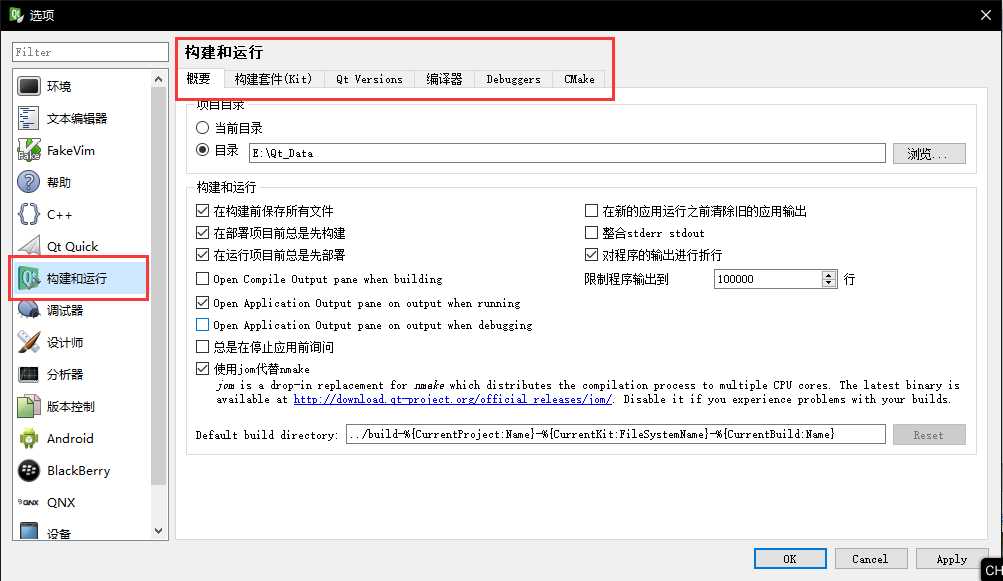Toggle 在构建前保存所有文件 checkbox

pyautogui.click(x=202, y=211)
